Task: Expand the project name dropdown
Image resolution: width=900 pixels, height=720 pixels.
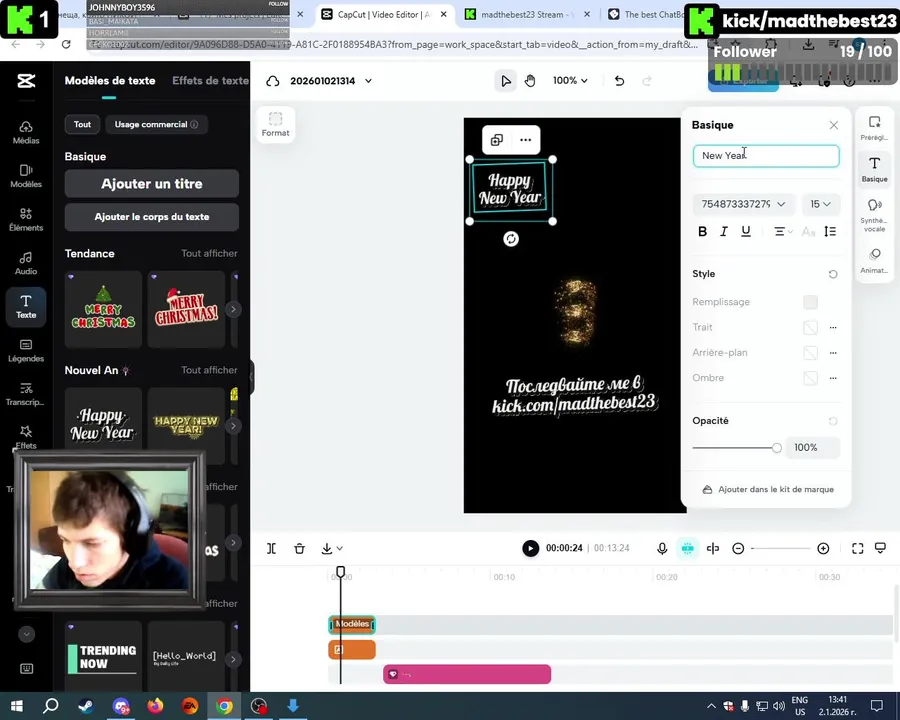Action: pyautogui.click(x=368, y=81)
